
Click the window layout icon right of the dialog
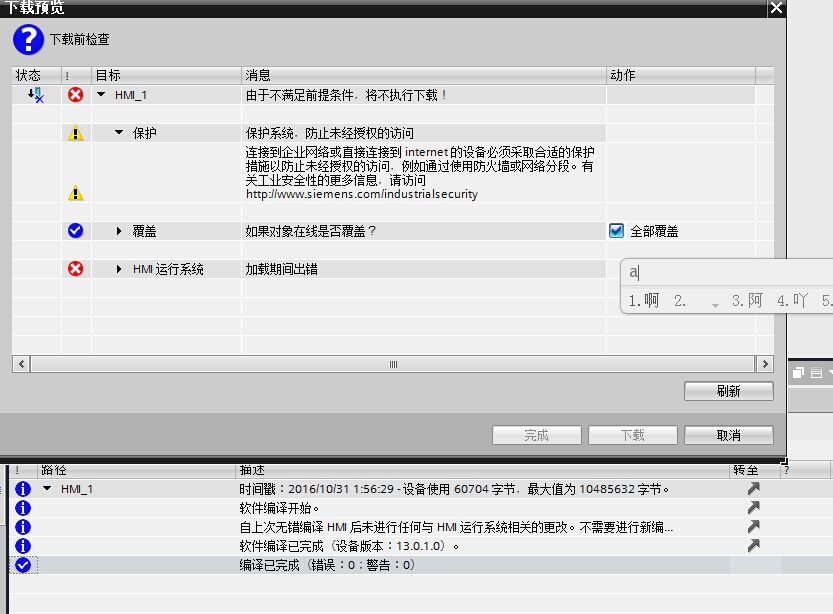coord(798,373)
